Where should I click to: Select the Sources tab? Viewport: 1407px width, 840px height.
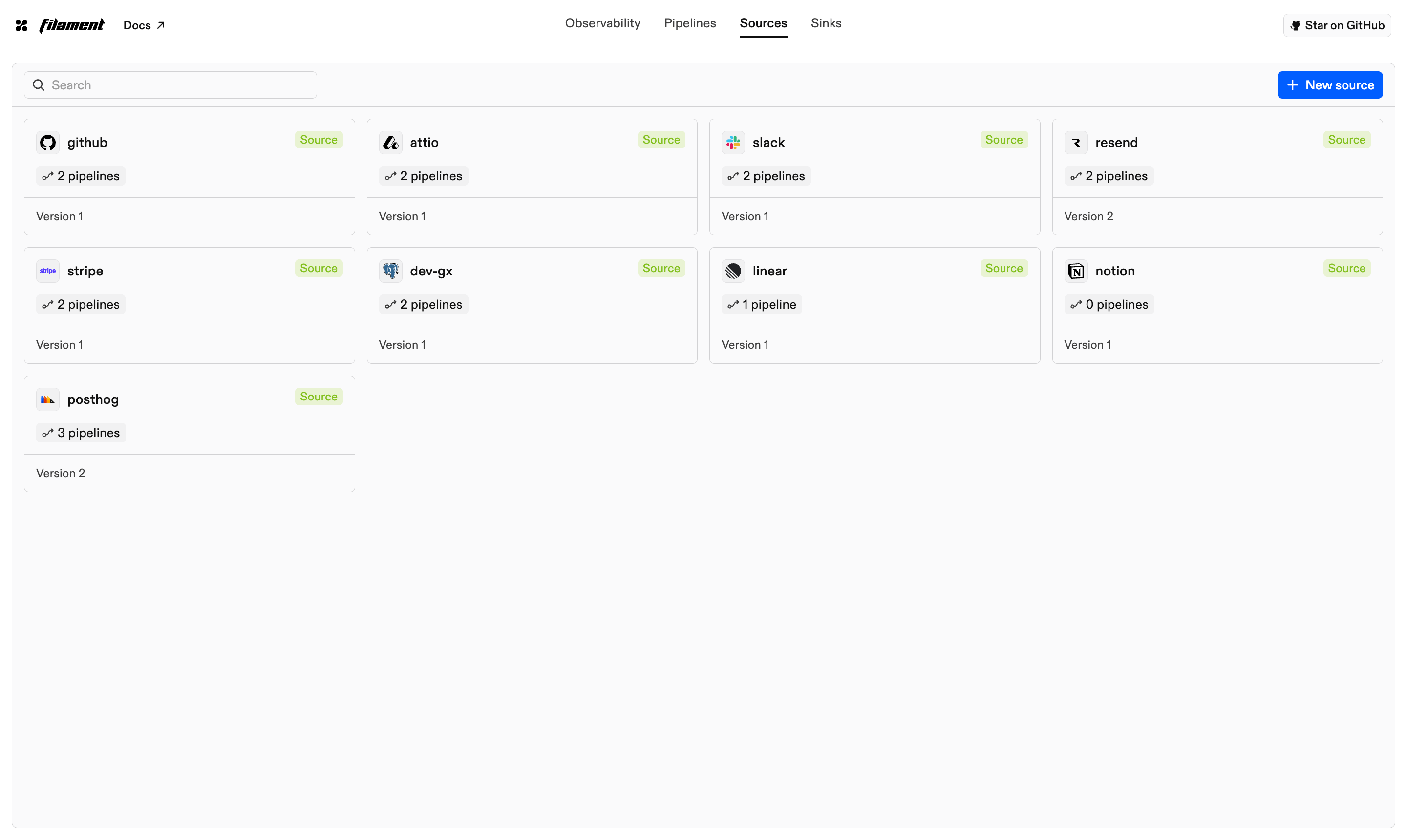click(763, 23)
